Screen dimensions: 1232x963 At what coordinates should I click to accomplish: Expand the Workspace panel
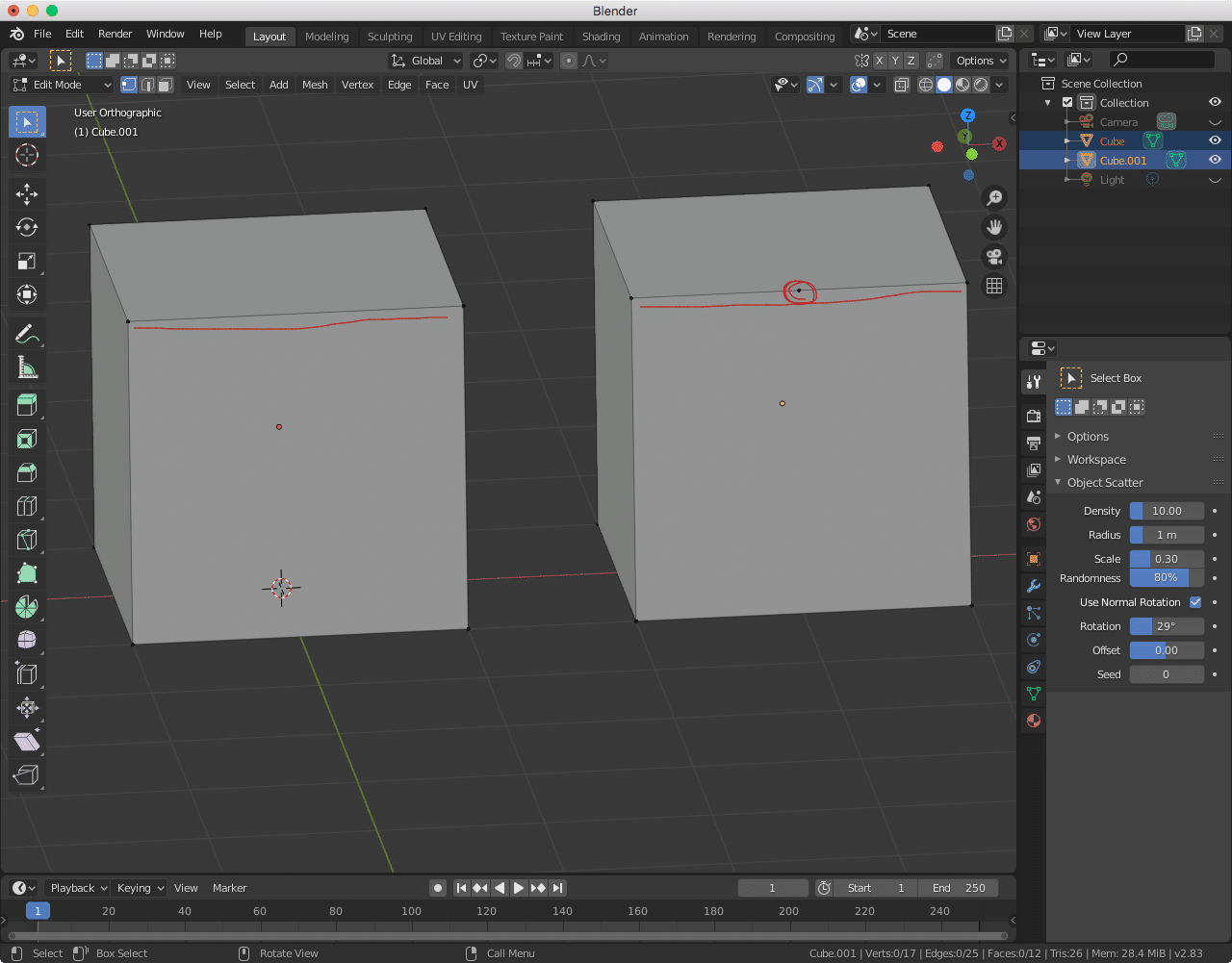[x=1096, y=460]
